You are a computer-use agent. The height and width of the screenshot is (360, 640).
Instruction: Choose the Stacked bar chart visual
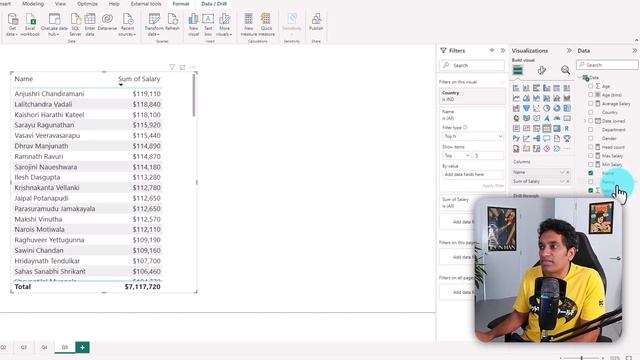coord(516,88)
